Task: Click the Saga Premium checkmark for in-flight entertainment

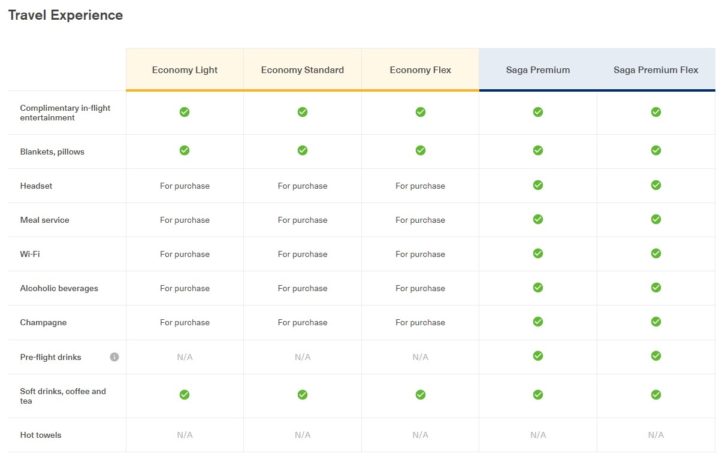Action: click(538, 112)
